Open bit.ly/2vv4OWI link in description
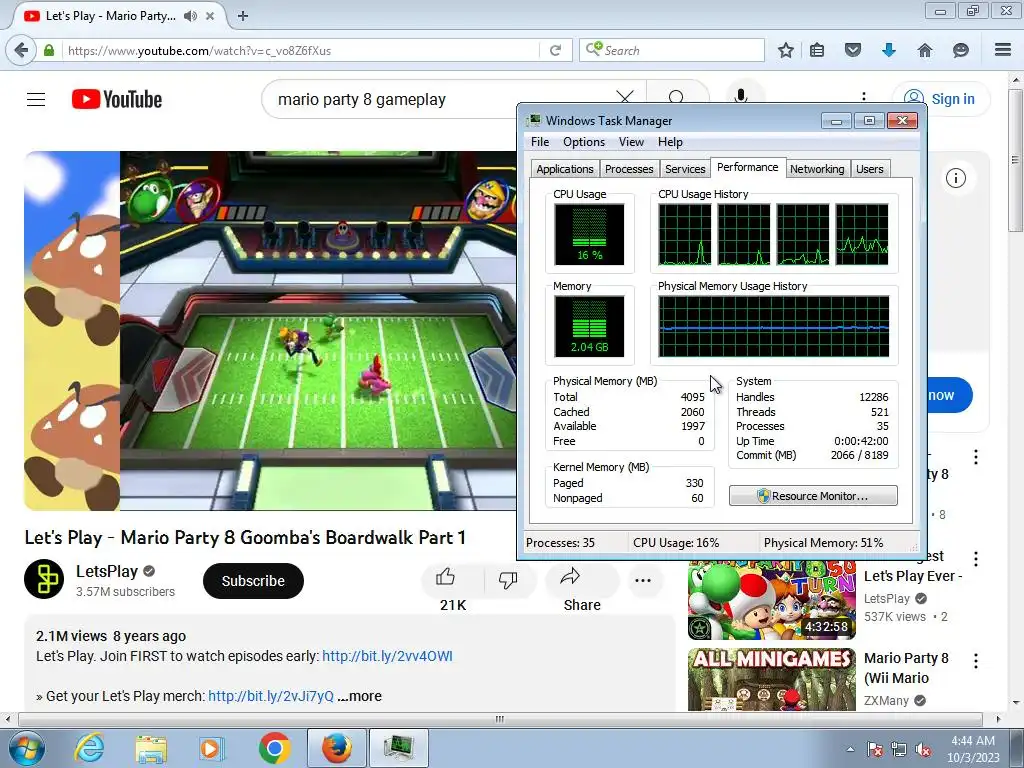 tap(387, 656)
